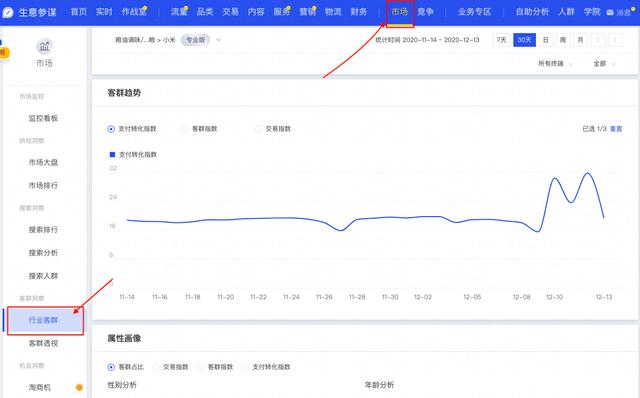Click the 12-13 x-axis date label
The width and height of the screenshot is (640, 398).
pyautogui.click(x=604, y=297)
